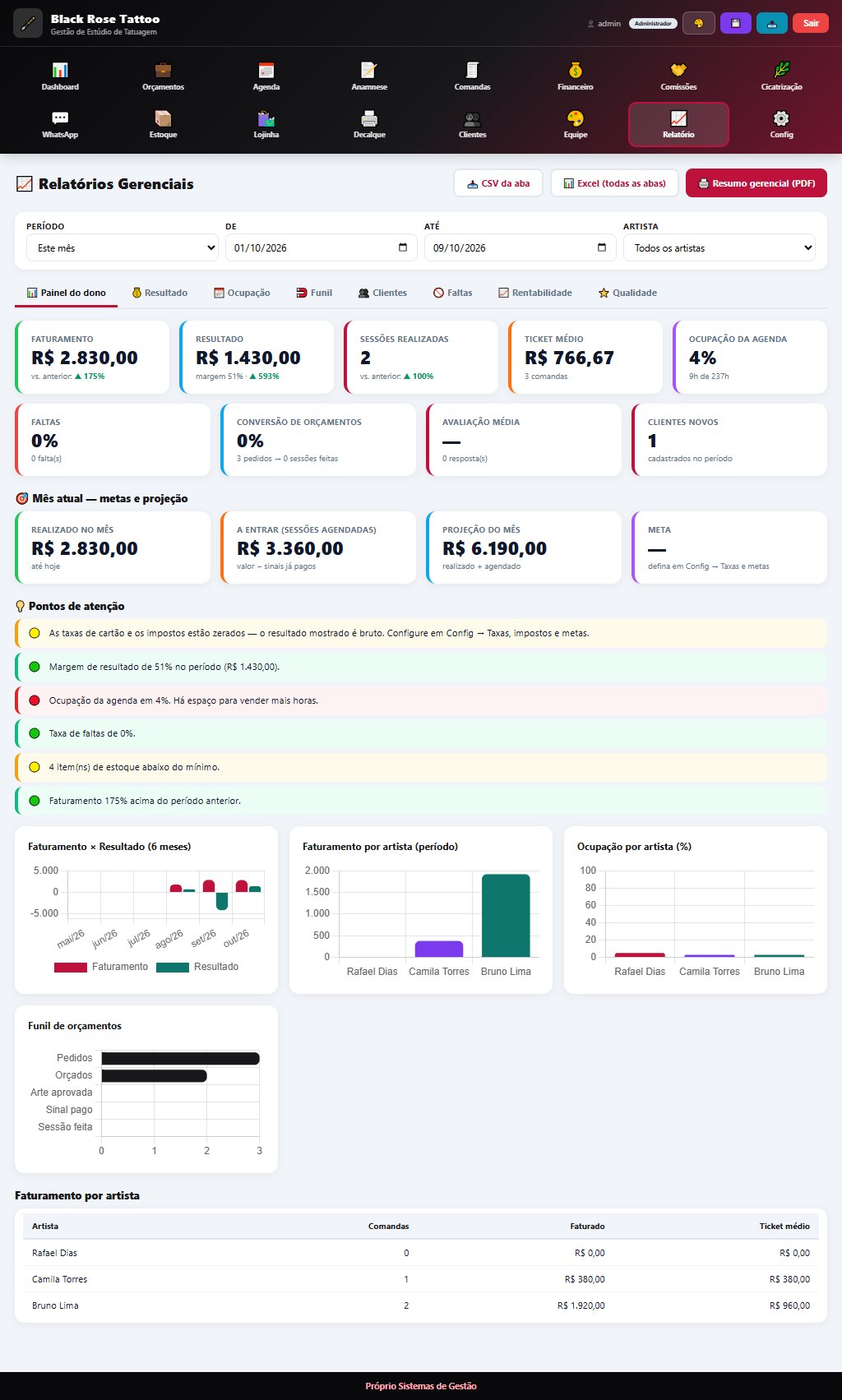Click the purple floppy disk save button

(735, 23)
